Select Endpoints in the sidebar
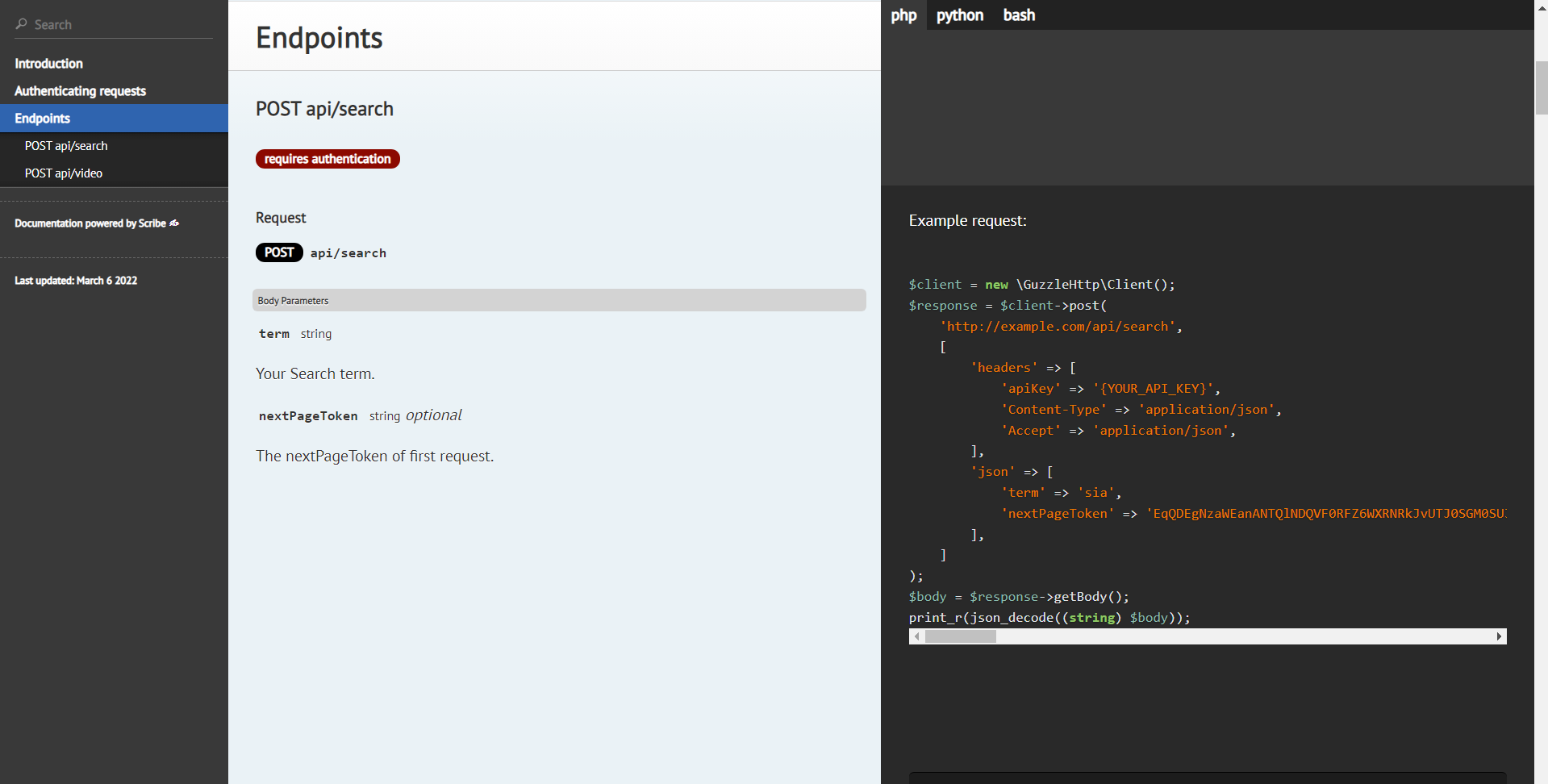This screenshot has height=784, width=1548. point(42,119)
